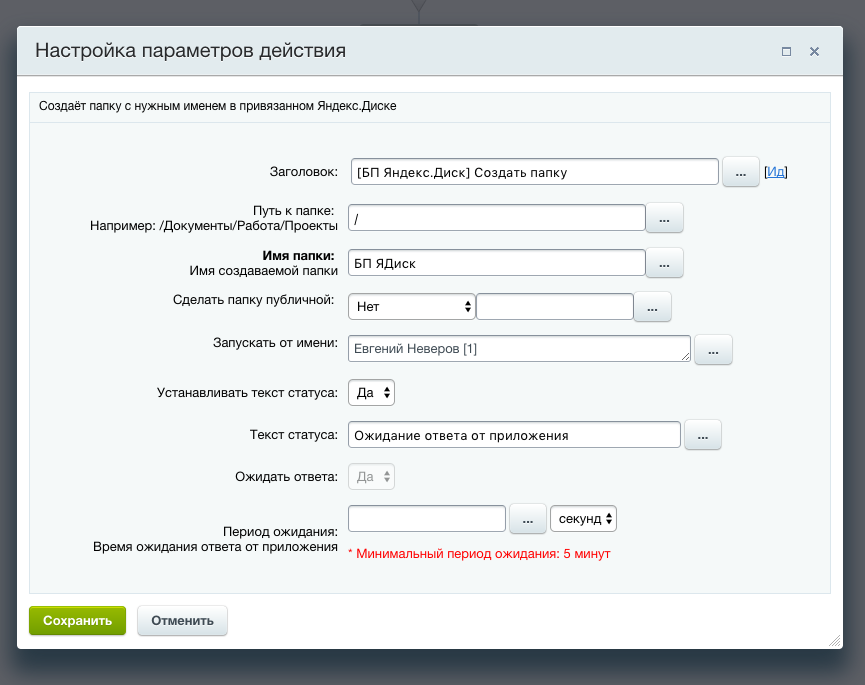Image resolution: width=865 pixels, height=685 pixels.
Task: Click '...' button beside Запускать от имени
Action: tap(713, 349)
